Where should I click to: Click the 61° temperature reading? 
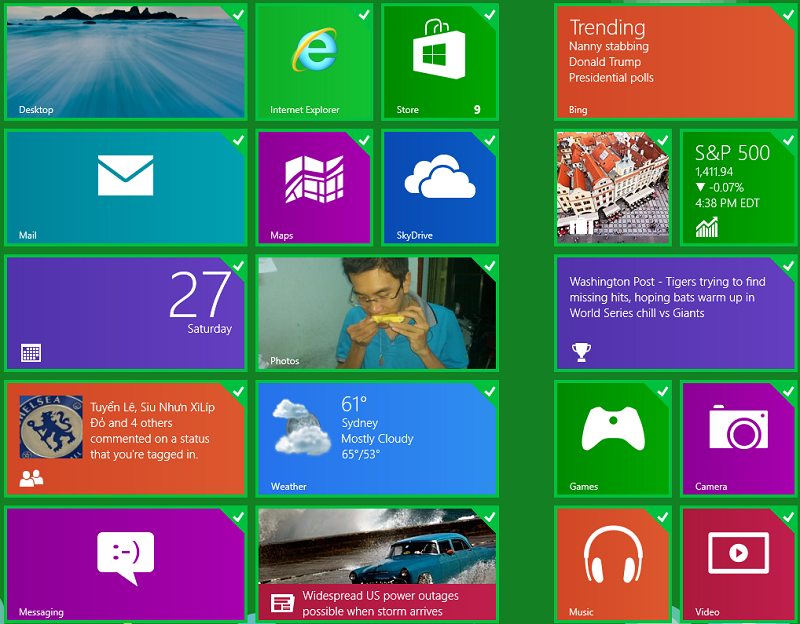pyautogui.click(x=354, y=404)
